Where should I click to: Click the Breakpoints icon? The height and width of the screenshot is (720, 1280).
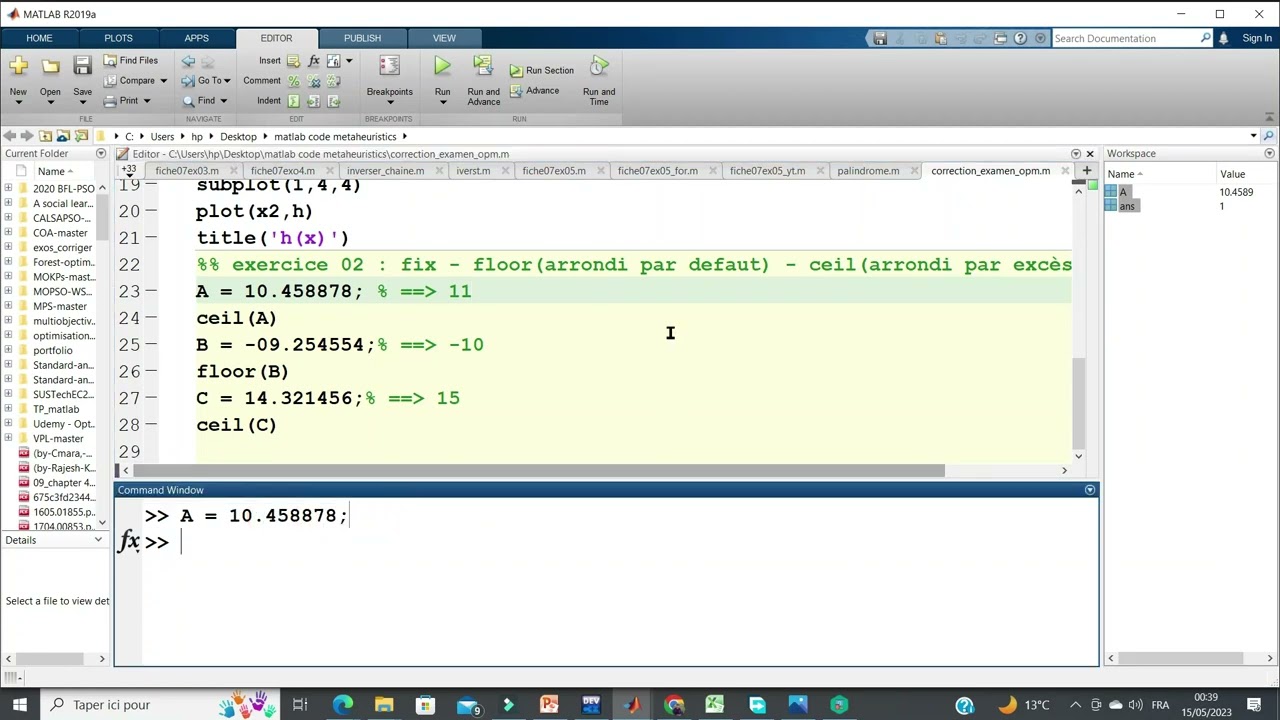389,66
